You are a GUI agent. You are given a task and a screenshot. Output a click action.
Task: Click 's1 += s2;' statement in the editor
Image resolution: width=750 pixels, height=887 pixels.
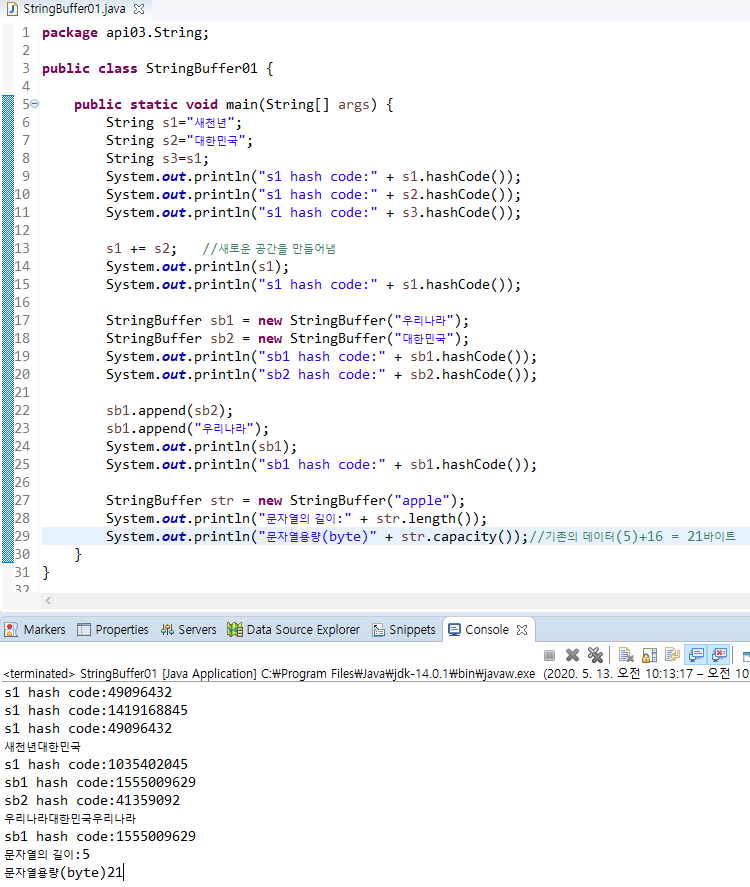[x=141, y=248]
